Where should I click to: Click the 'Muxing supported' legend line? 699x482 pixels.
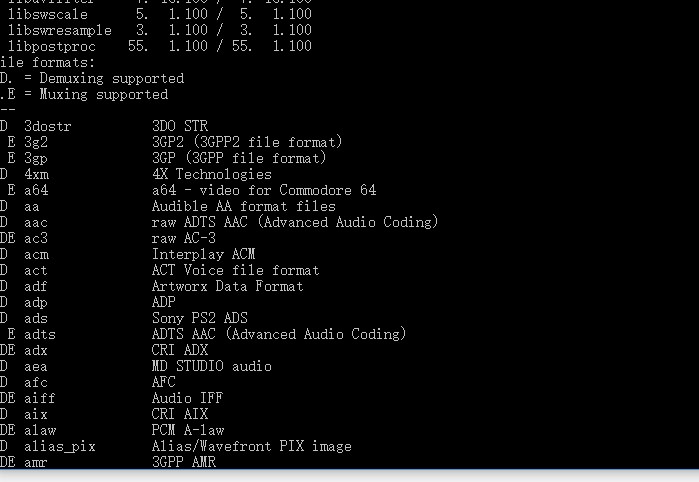pyautogui.click(x=84, y=94)
